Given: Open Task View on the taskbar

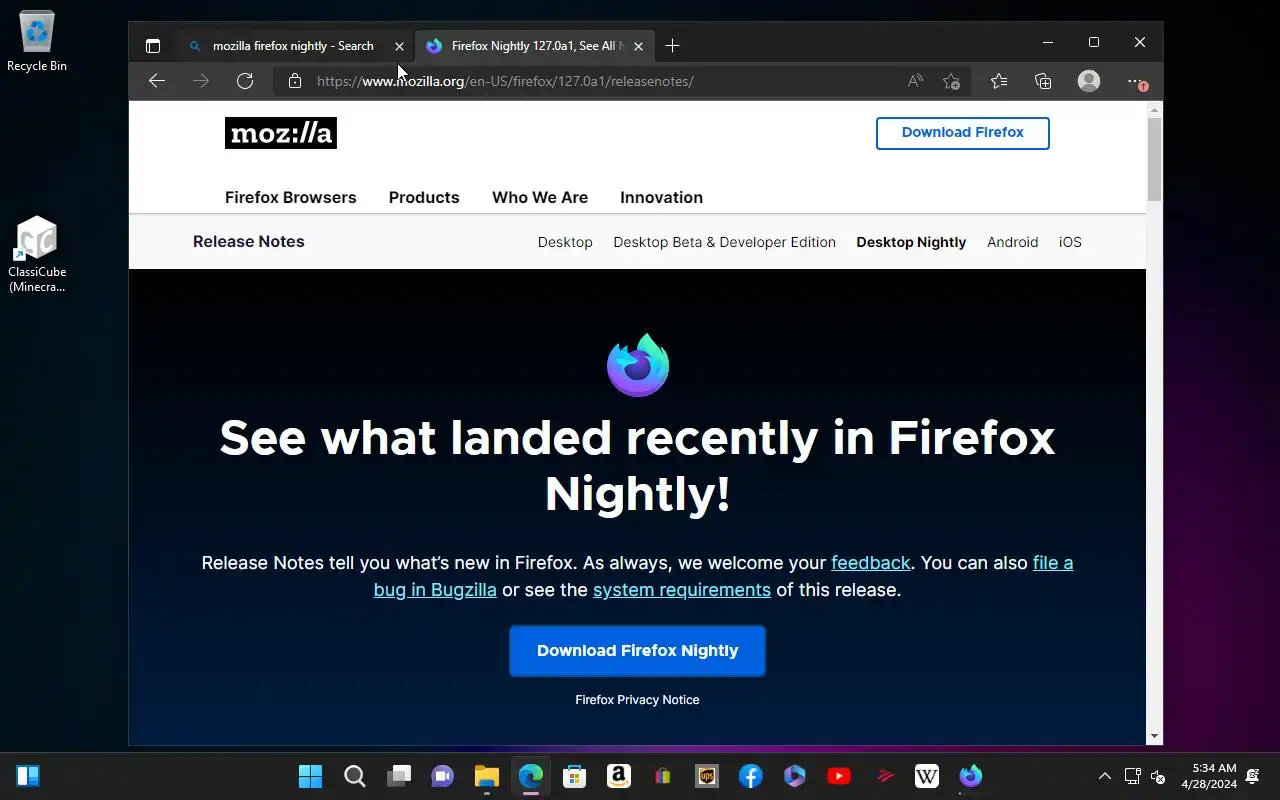Looking at the screenshot, I should tap(399, 776).
